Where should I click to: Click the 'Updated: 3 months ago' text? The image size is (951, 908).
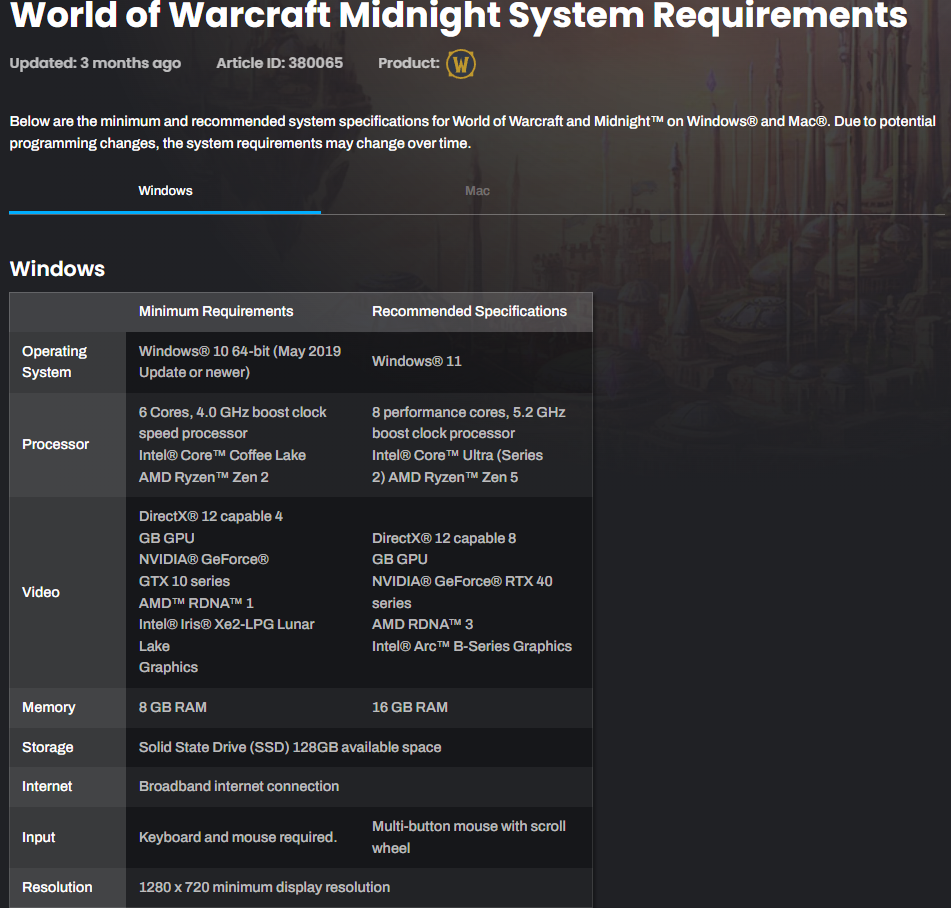click(x=95, y=63)
